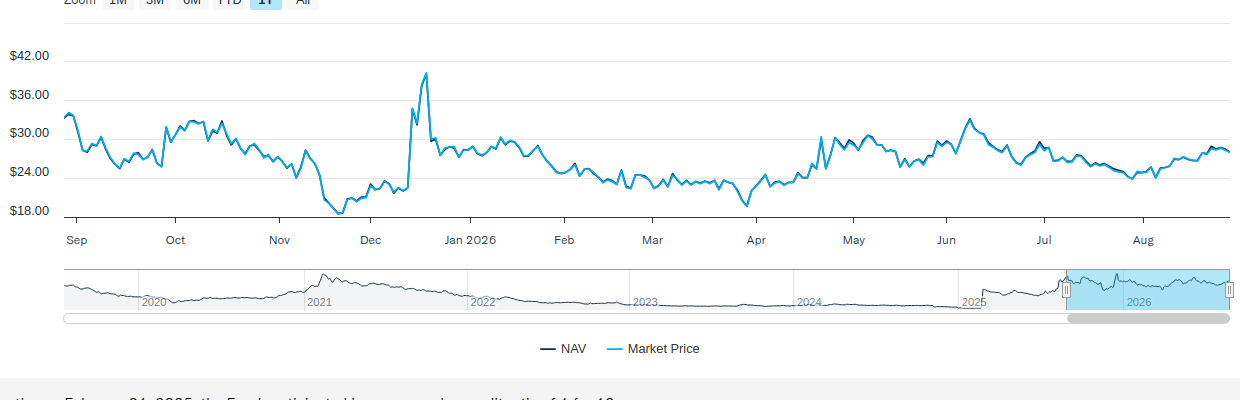Click the 2022 label in the navigator
Viewport: 1240px width, 400px height.
(483, 302)
